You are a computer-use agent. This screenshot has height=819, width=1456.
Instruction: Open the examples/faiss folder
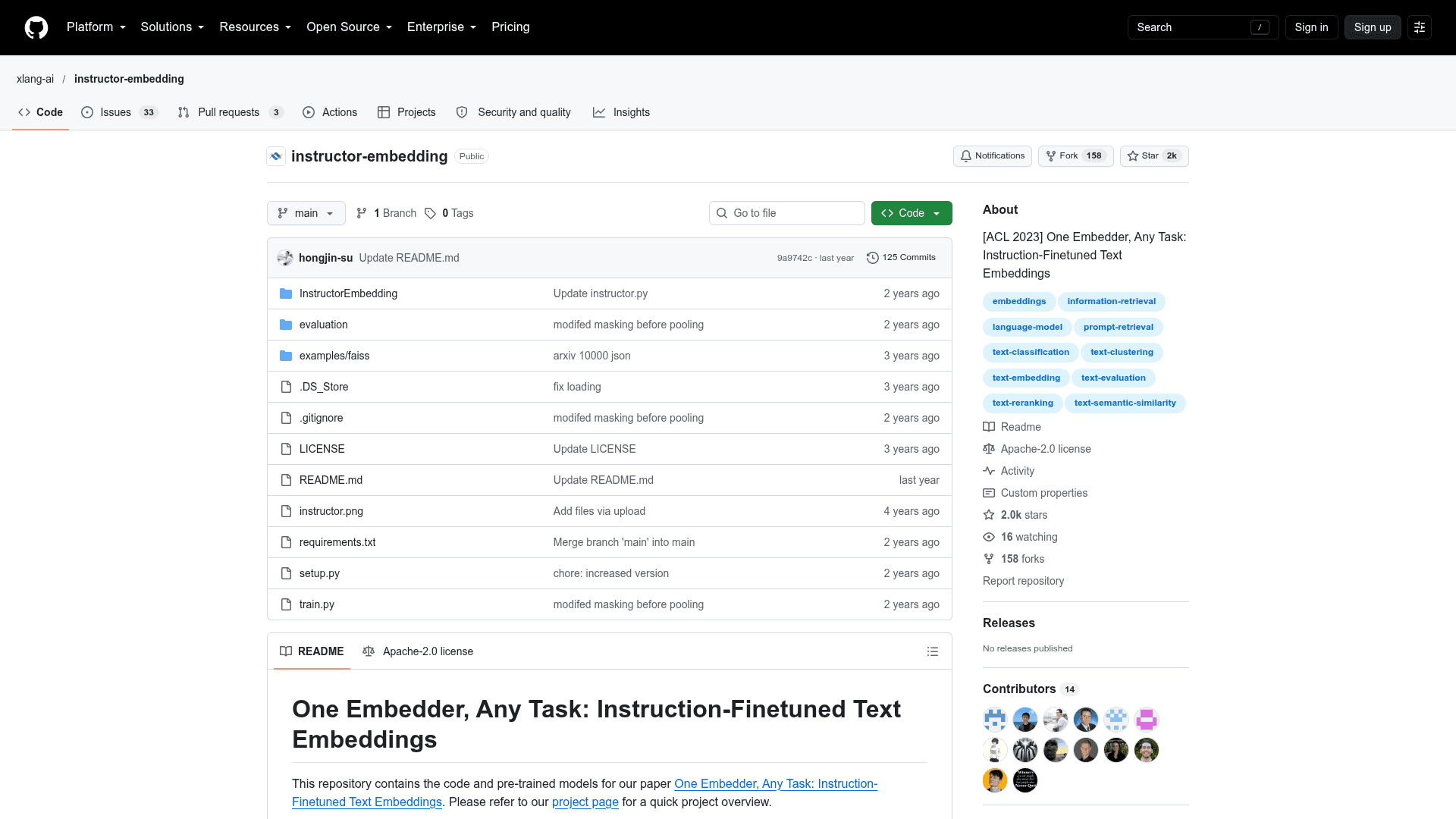(334, 356)
